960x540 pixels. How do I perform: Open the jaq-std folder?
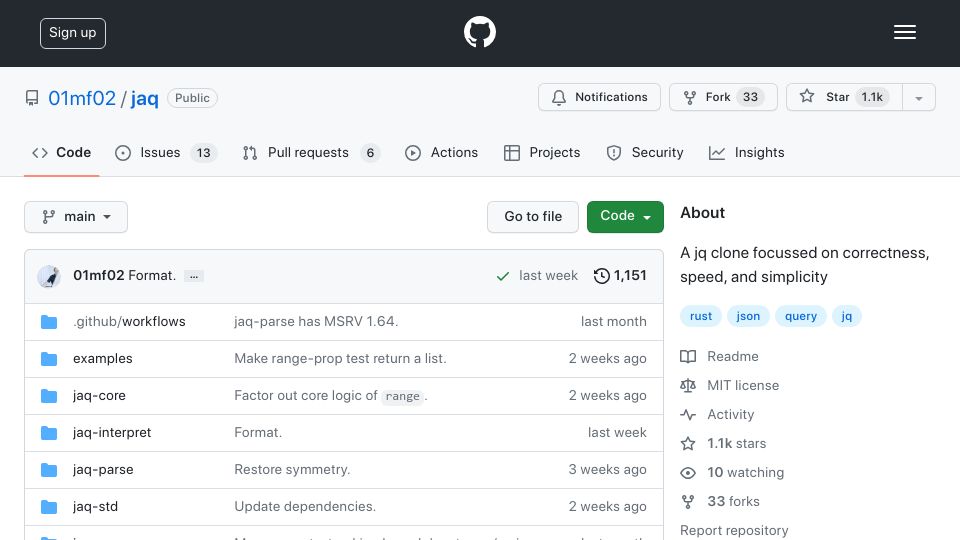tap(96, 506)
